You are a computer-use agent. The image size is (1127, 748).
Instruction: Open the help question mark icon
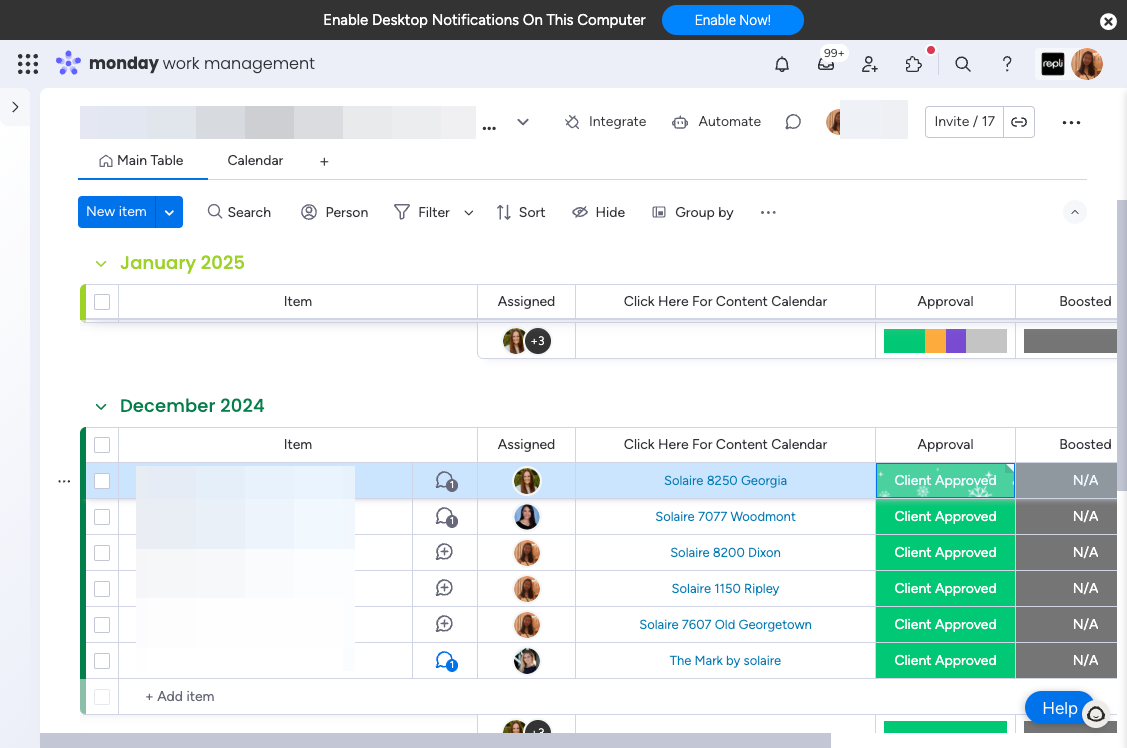click(1007, 64)
